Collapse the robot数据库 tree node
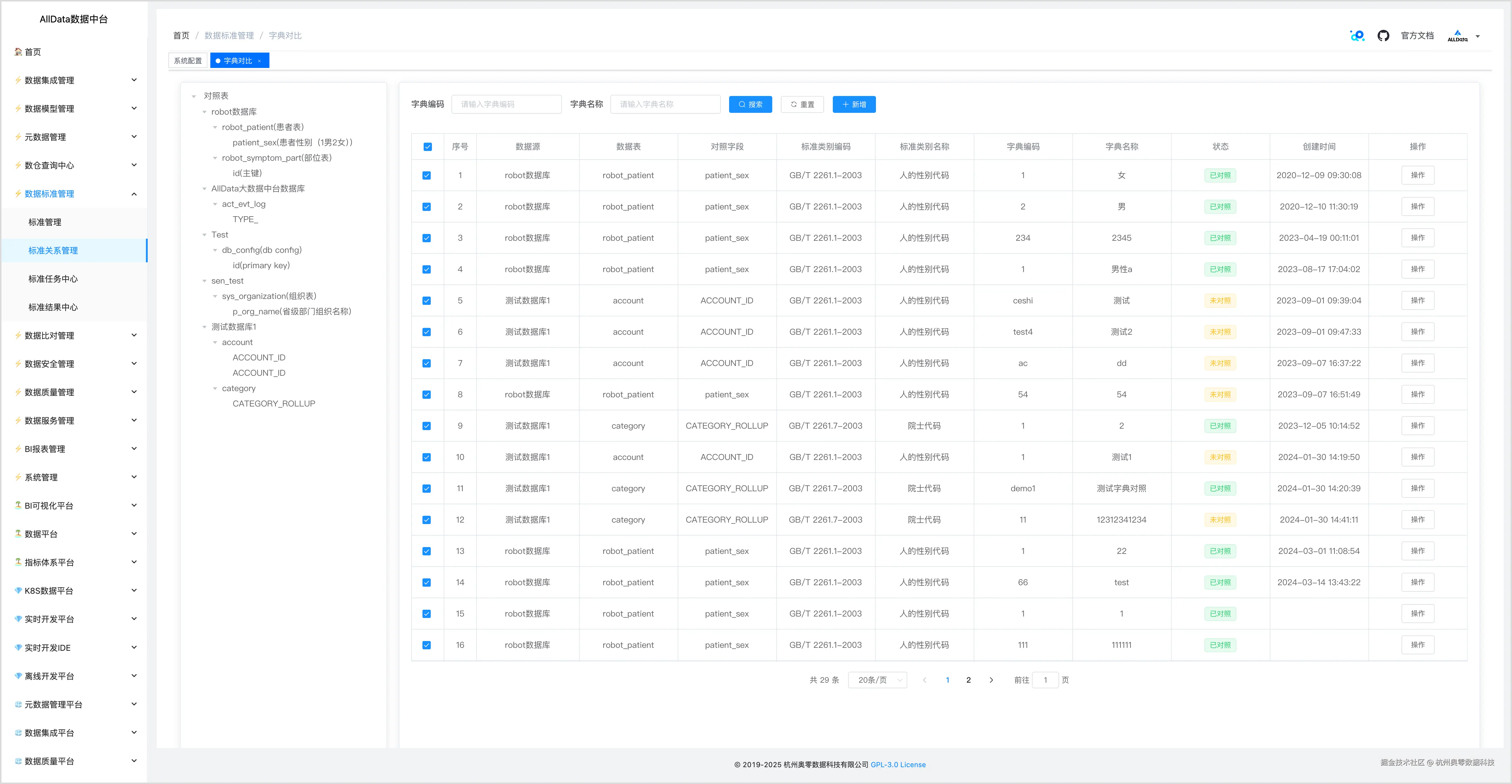The height and width of the screenshot is (784, 1512). tap(204, 111)
